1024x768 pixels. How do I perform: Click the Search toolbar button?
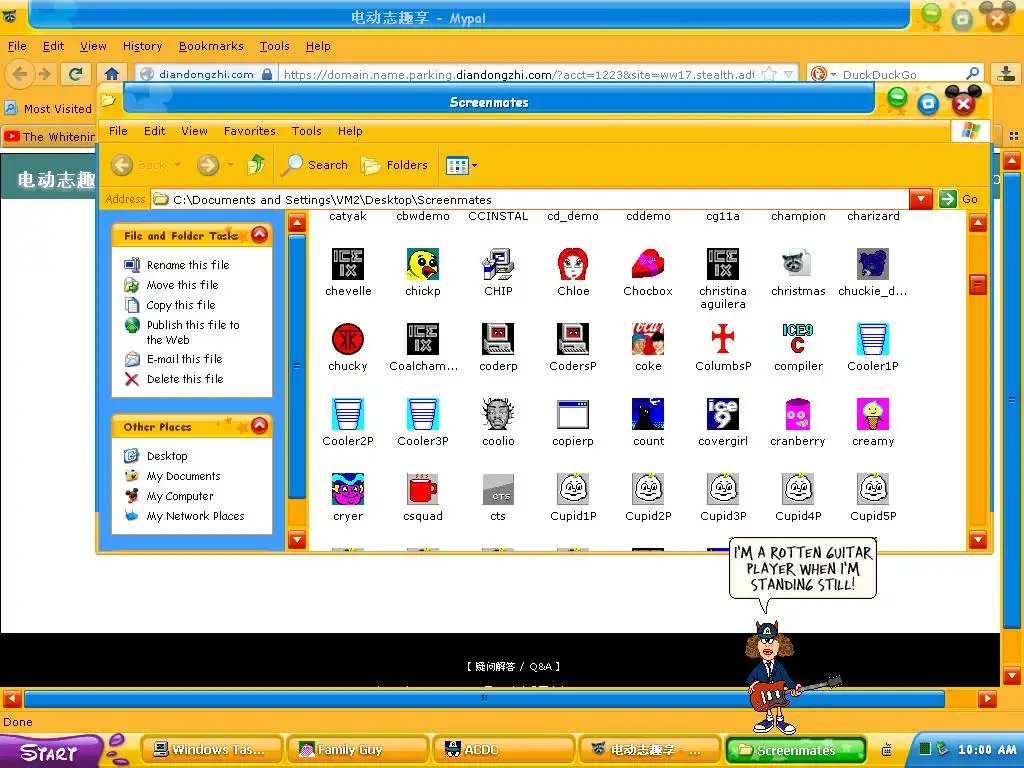click(315, 165)
